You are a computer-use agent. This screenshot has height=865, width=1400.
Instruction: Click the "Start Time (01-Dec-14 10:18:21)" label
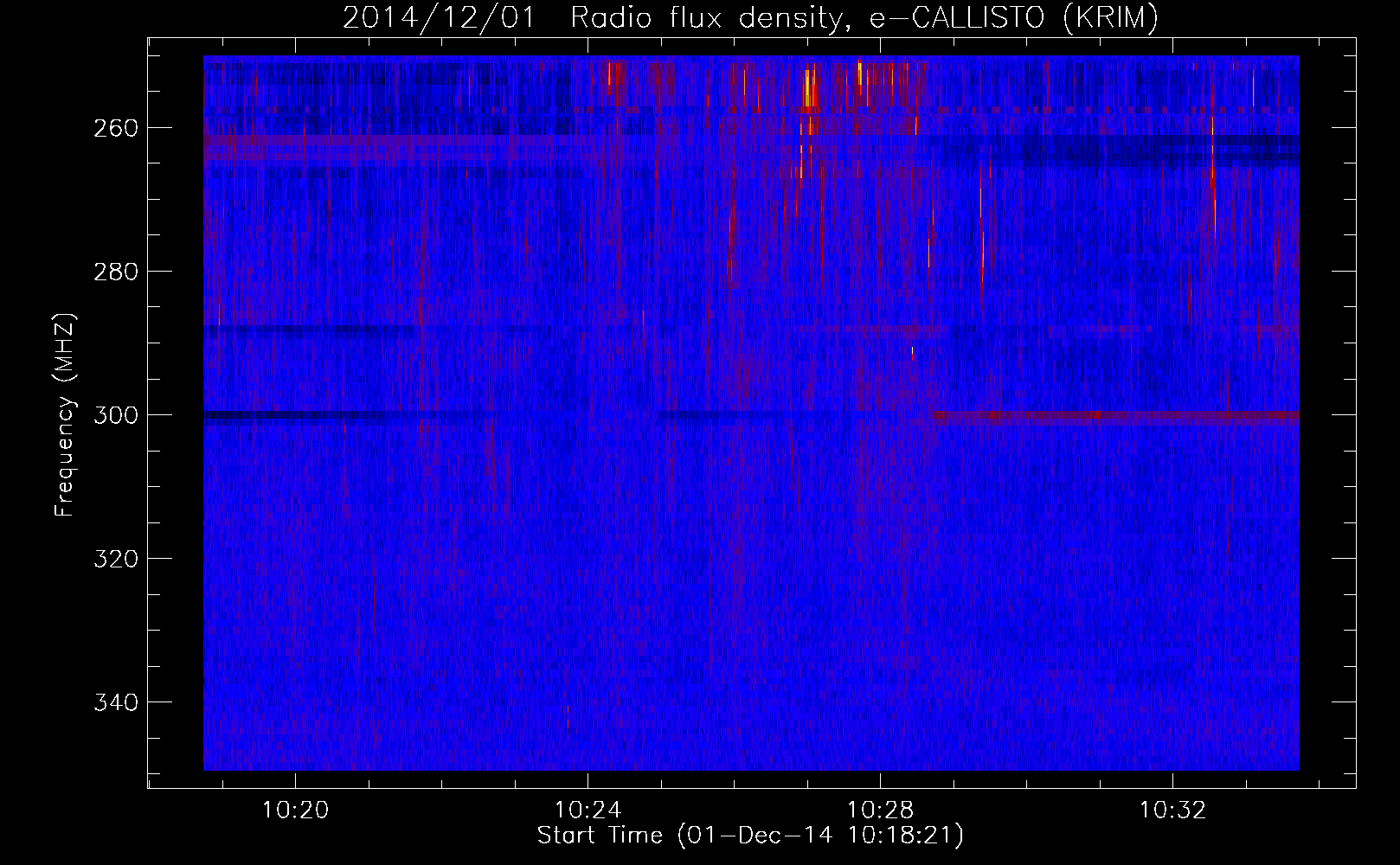click(x=750, y=836)
